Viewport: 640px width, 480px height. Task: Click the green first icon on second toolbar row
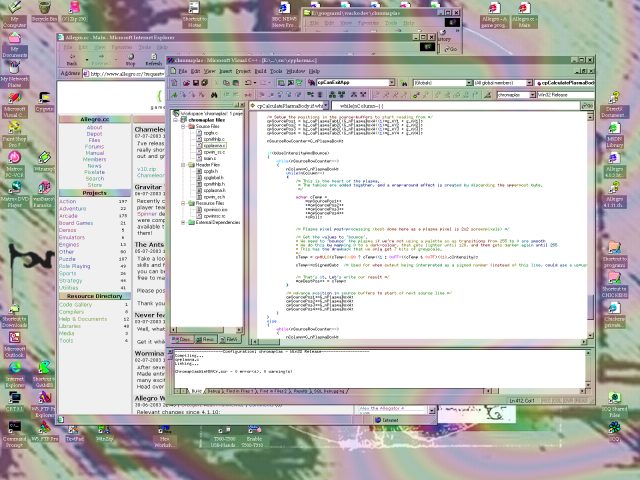[x=175, y=95]
